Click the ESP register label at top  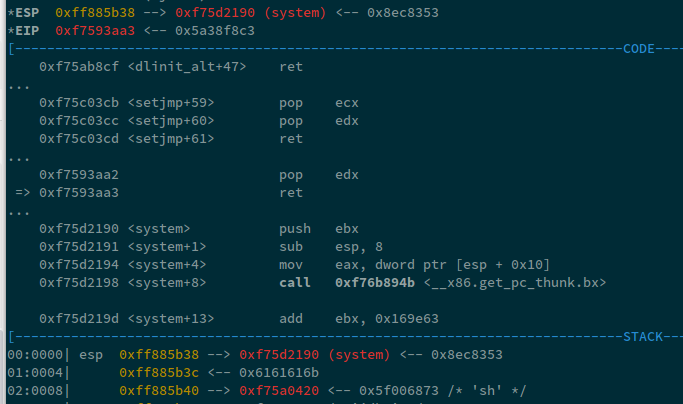pos(24,14)
